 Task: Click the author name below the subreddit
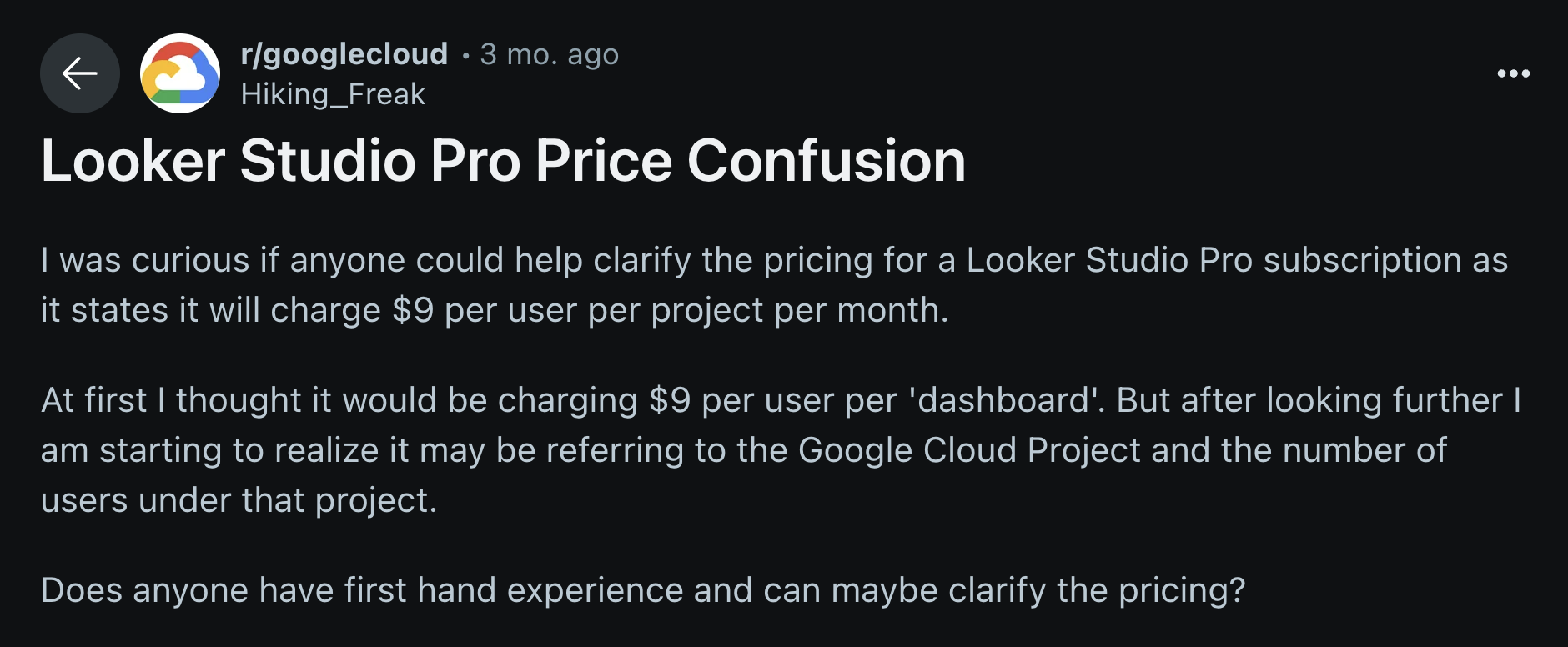tap(331, 94)
